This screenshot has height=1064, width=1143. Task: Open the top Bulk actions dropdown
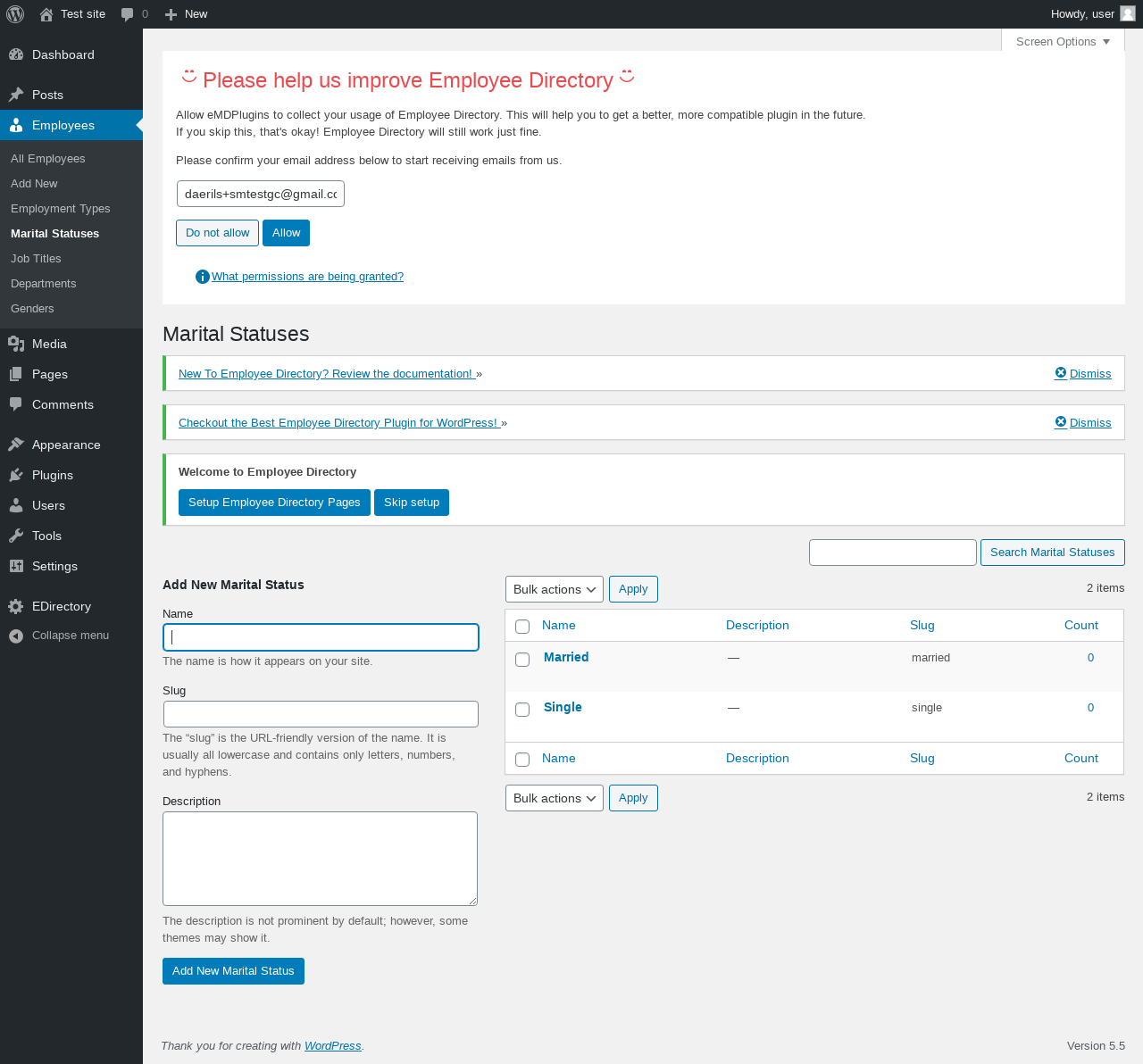coord(555,589)
